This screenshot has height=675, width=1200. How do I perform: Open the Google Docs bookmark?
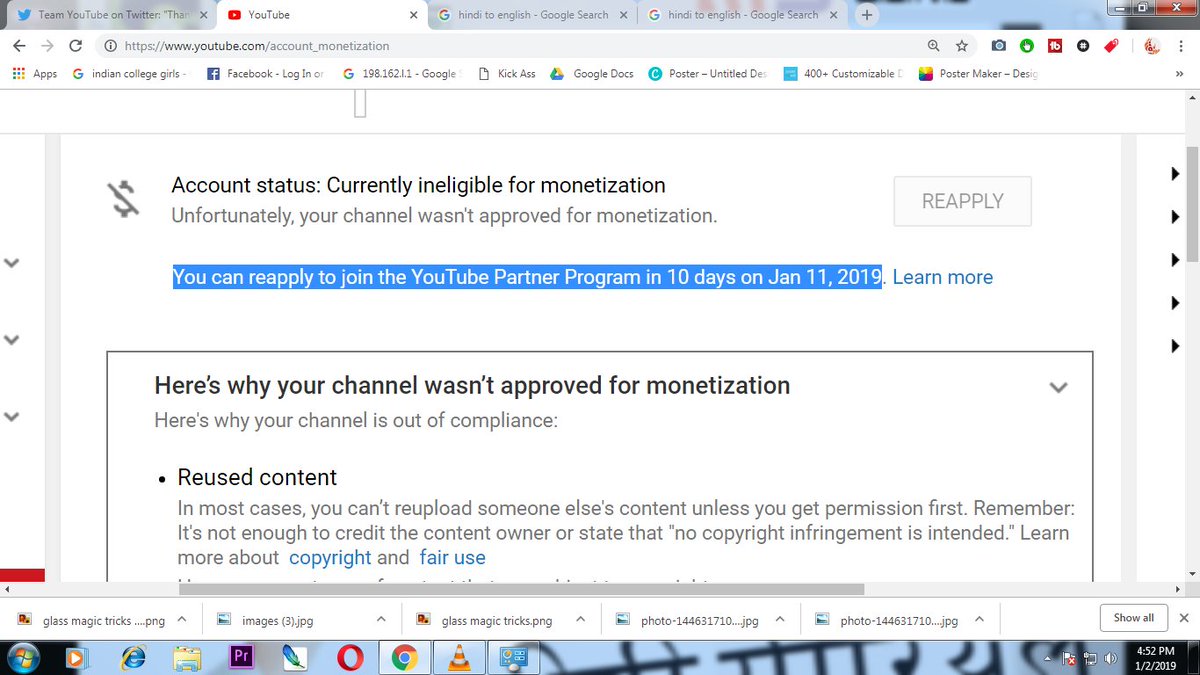click(591, 73)
